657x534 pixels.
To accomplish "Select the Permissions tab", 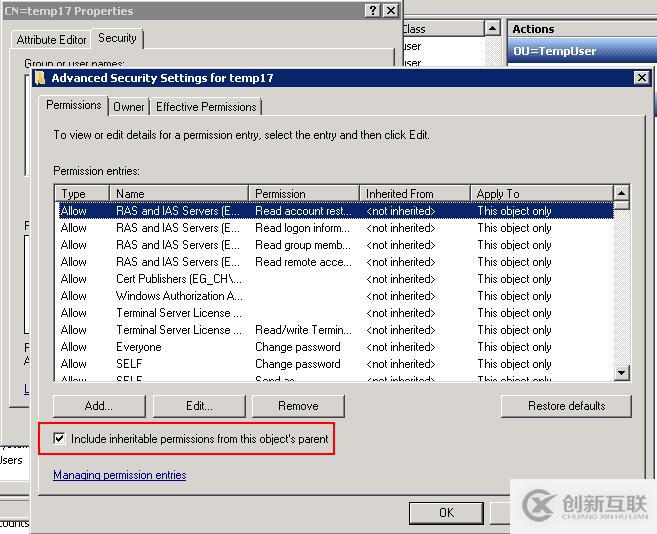I will (74, 105).
